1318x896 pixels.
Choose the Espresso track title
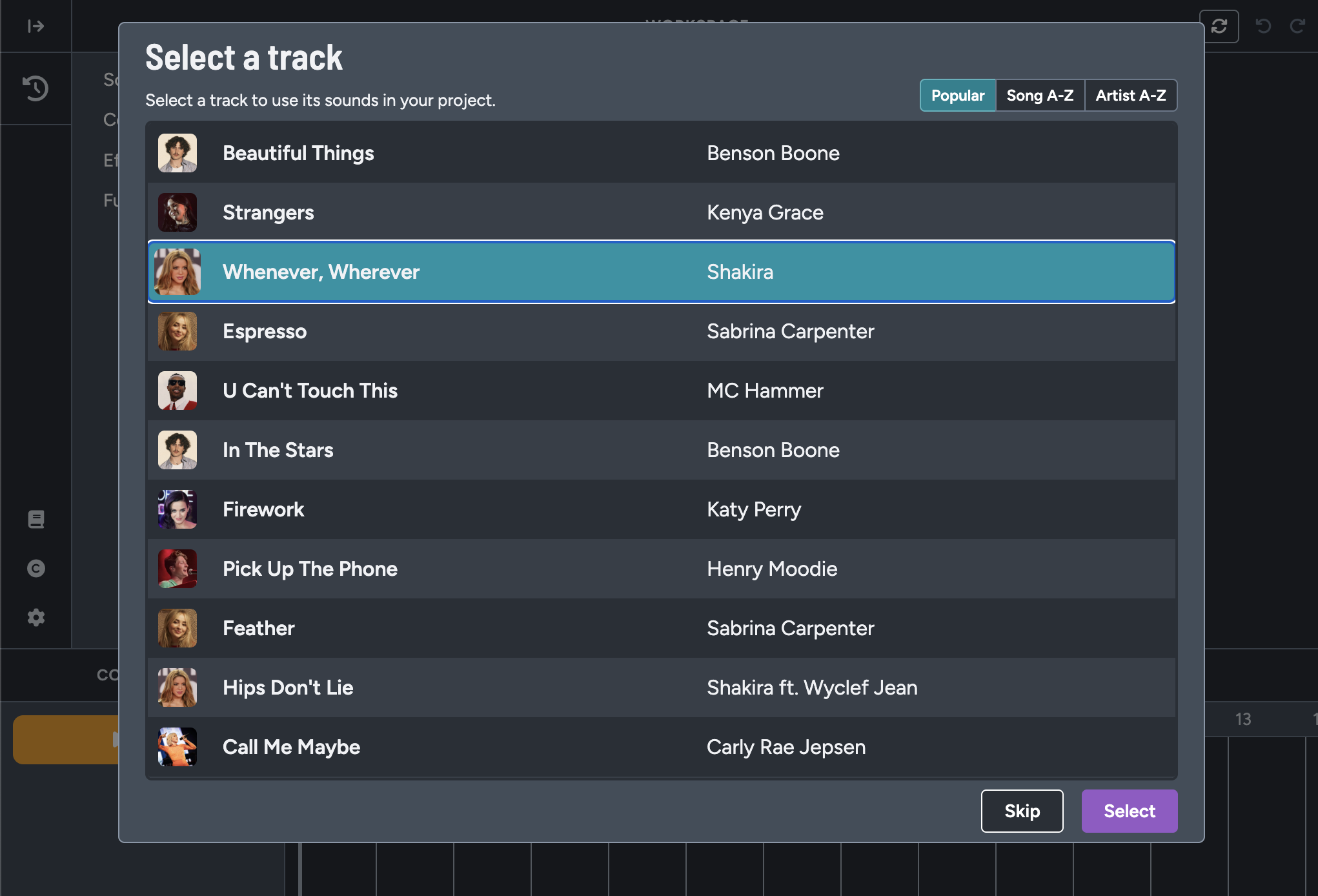265,331
